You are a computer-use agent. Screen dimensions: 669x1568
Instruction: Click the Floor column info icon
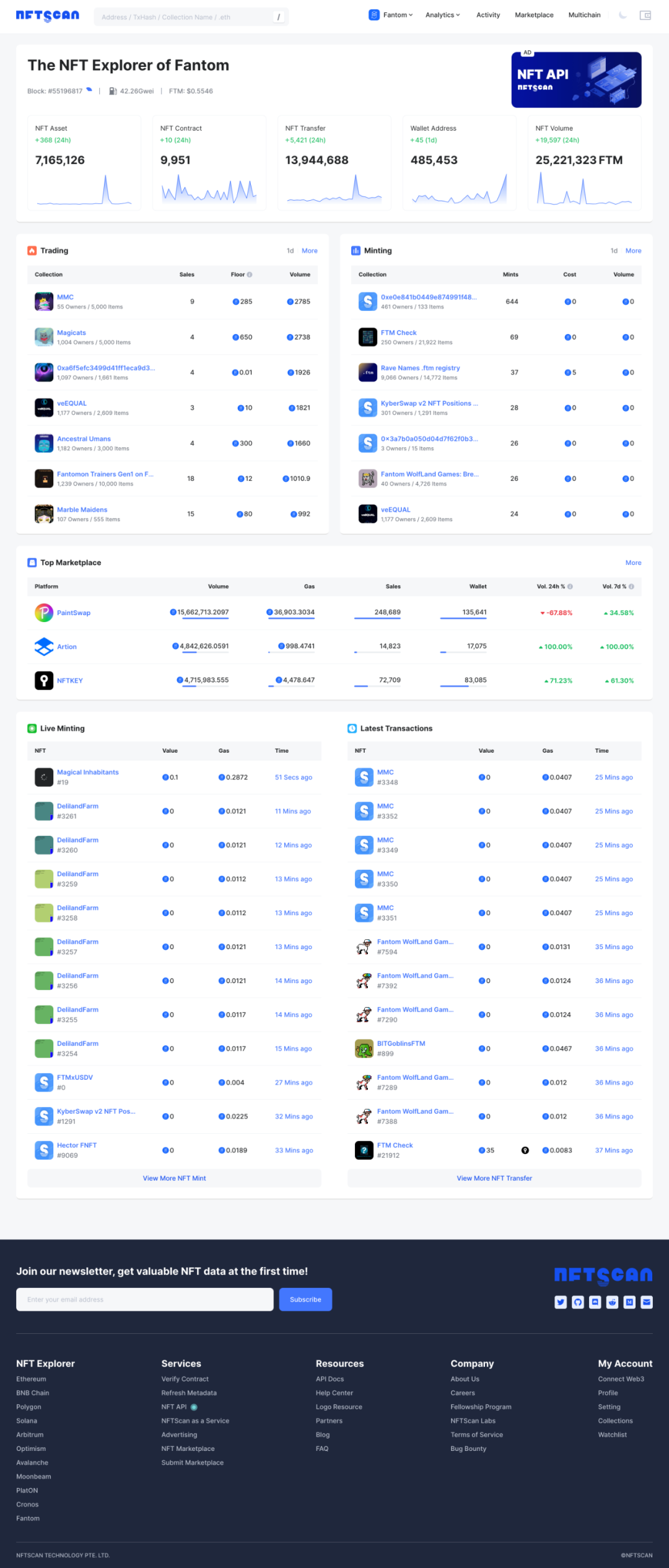[x=250, y=274]
